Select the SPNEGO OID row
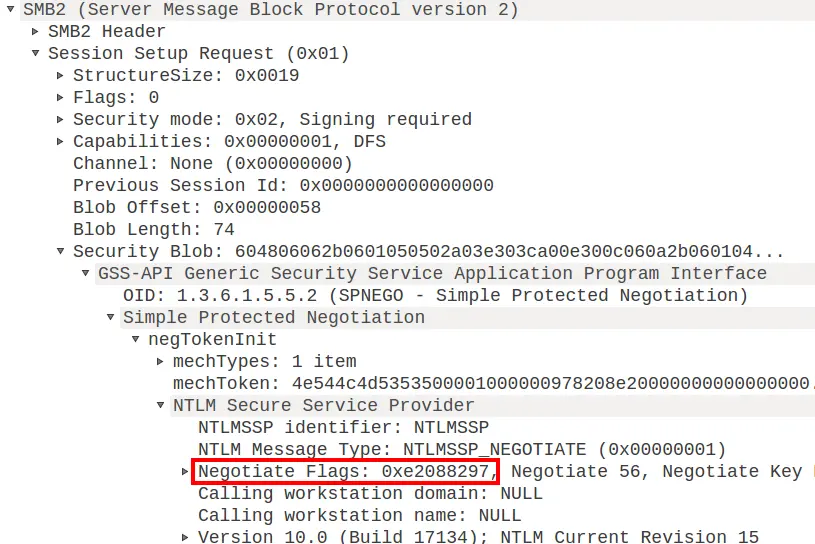Screen dimensions: 815x544 pos(434,296)
